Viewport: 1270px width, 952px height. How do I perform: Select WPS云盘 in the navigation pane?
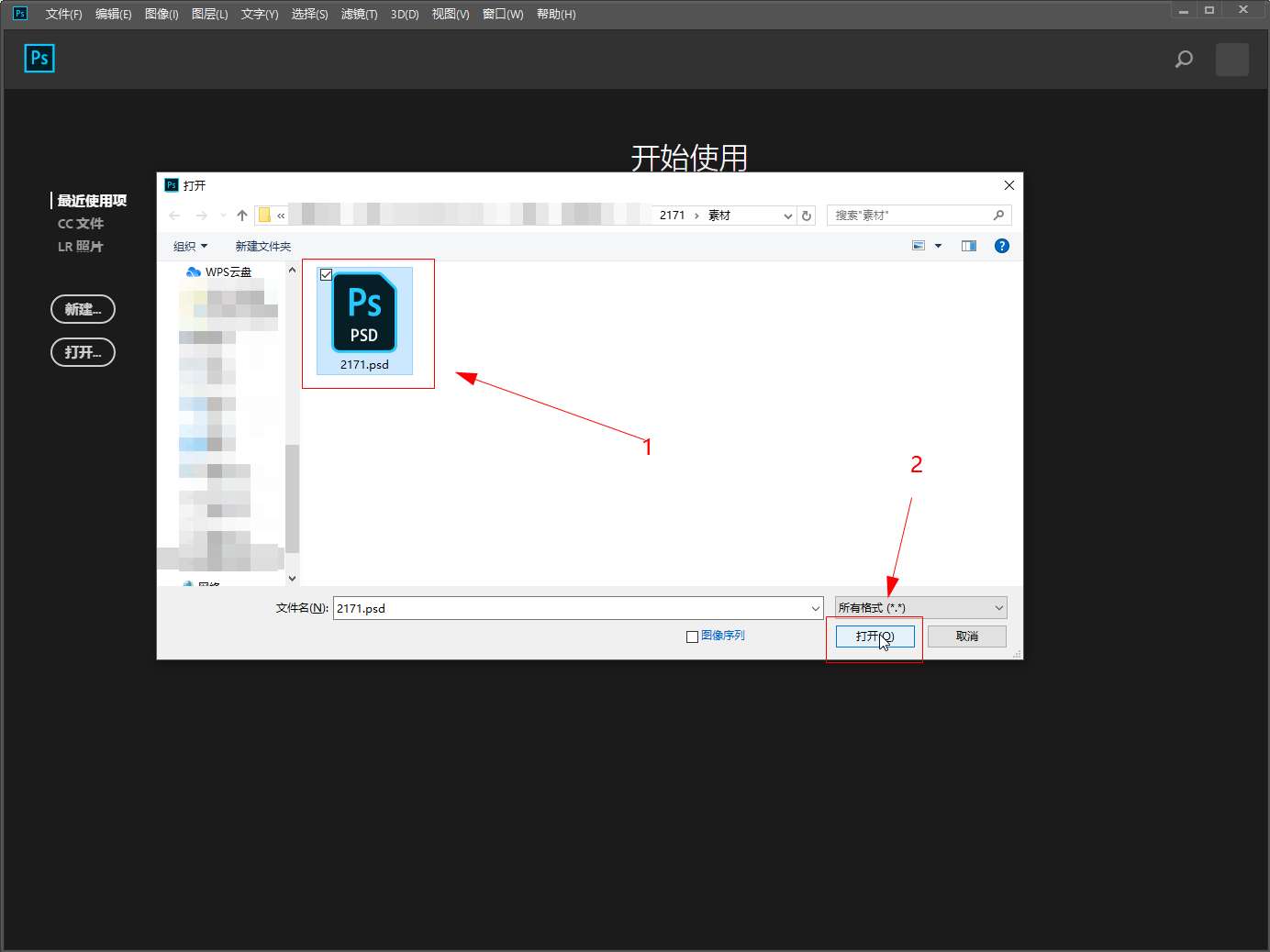218,272
